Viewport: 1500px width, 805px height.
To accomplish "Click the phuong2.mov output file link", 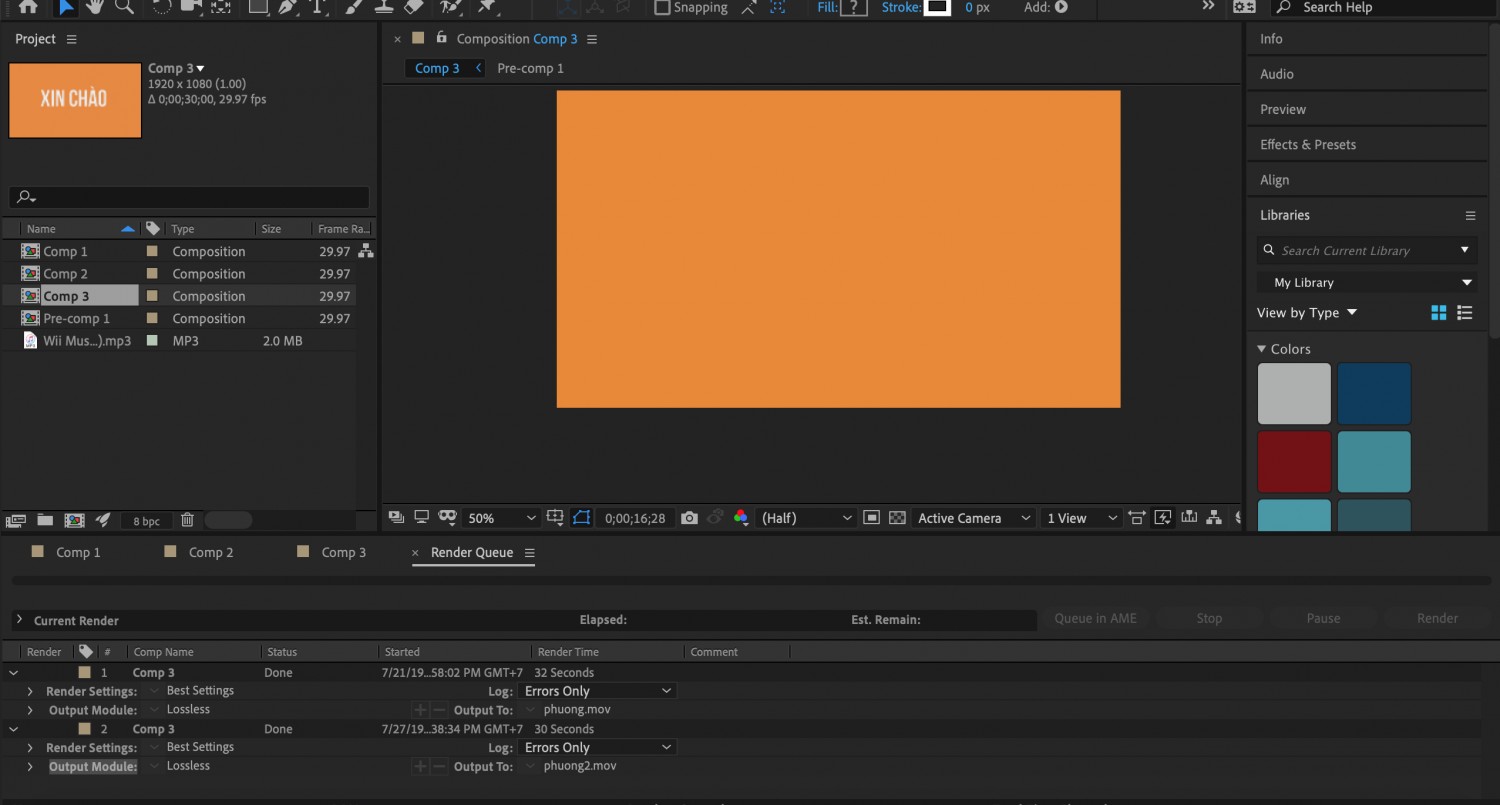I will point(580,766).
